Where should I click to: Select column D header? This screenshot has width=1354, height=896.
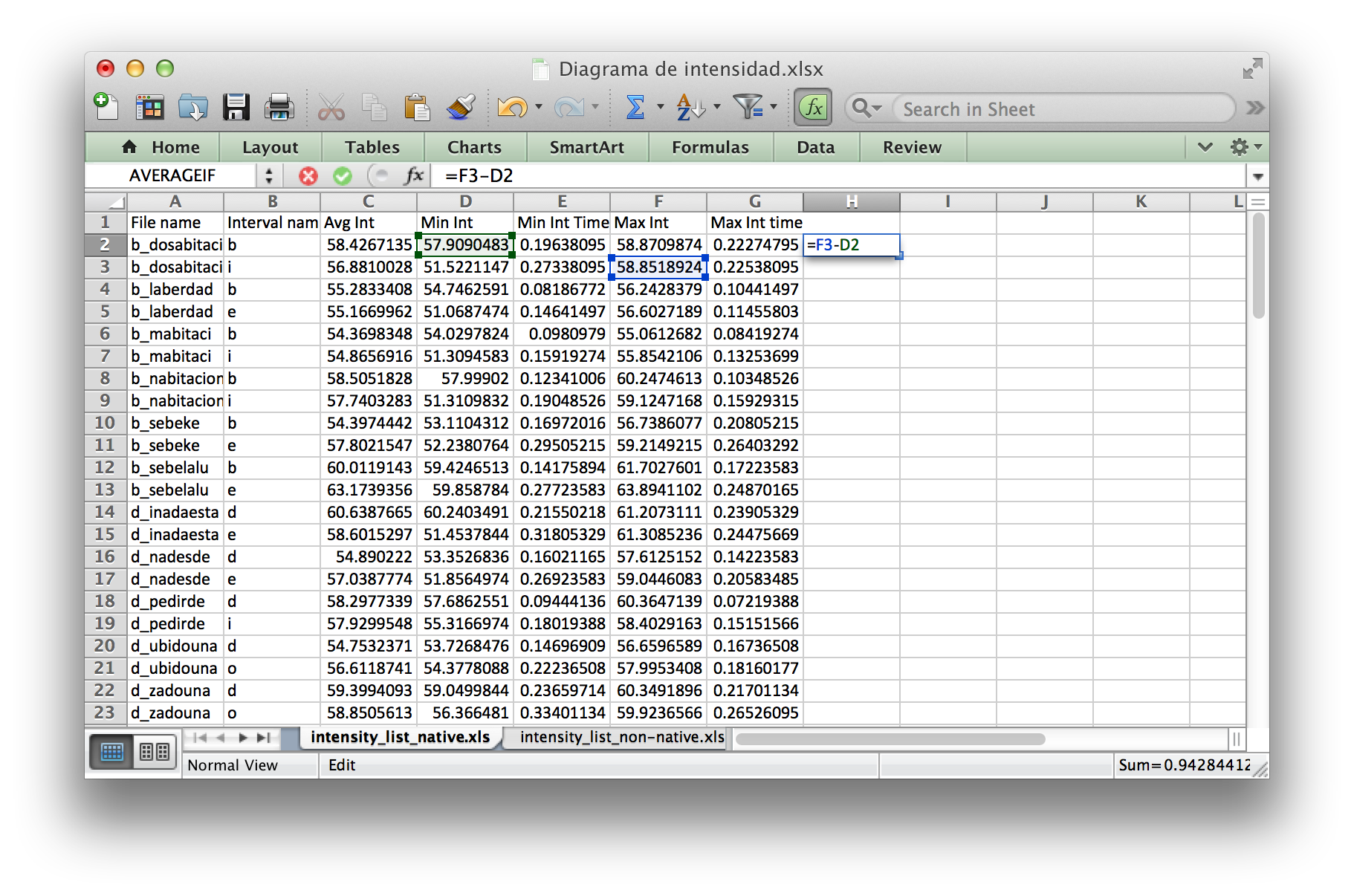coord(465,201)
